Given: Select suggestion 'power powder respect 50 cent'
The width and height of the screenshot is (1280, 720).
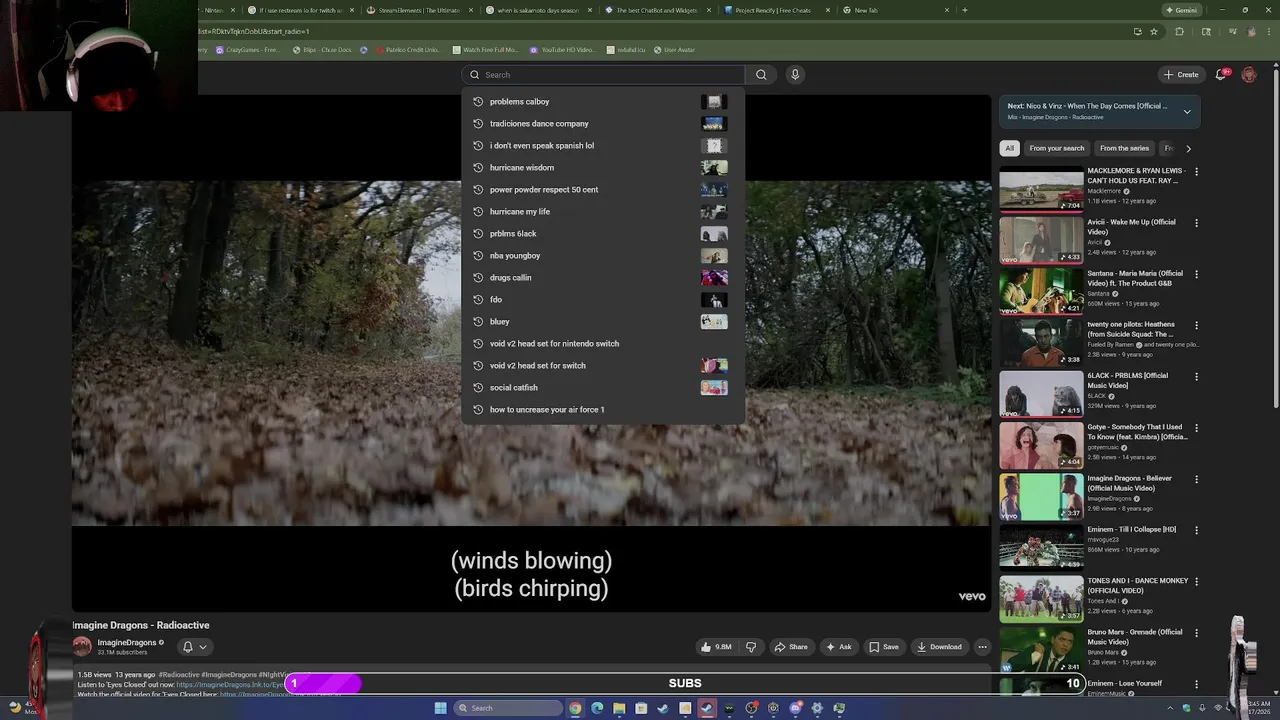Looking at the screenshot, I should coord(603,189).
